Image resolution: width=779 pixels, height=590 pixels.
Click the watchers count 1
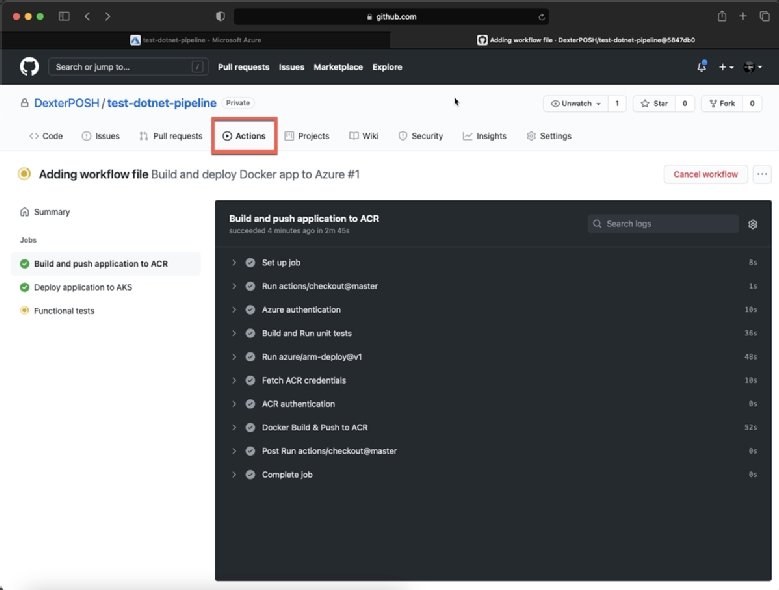click(617, 103)
